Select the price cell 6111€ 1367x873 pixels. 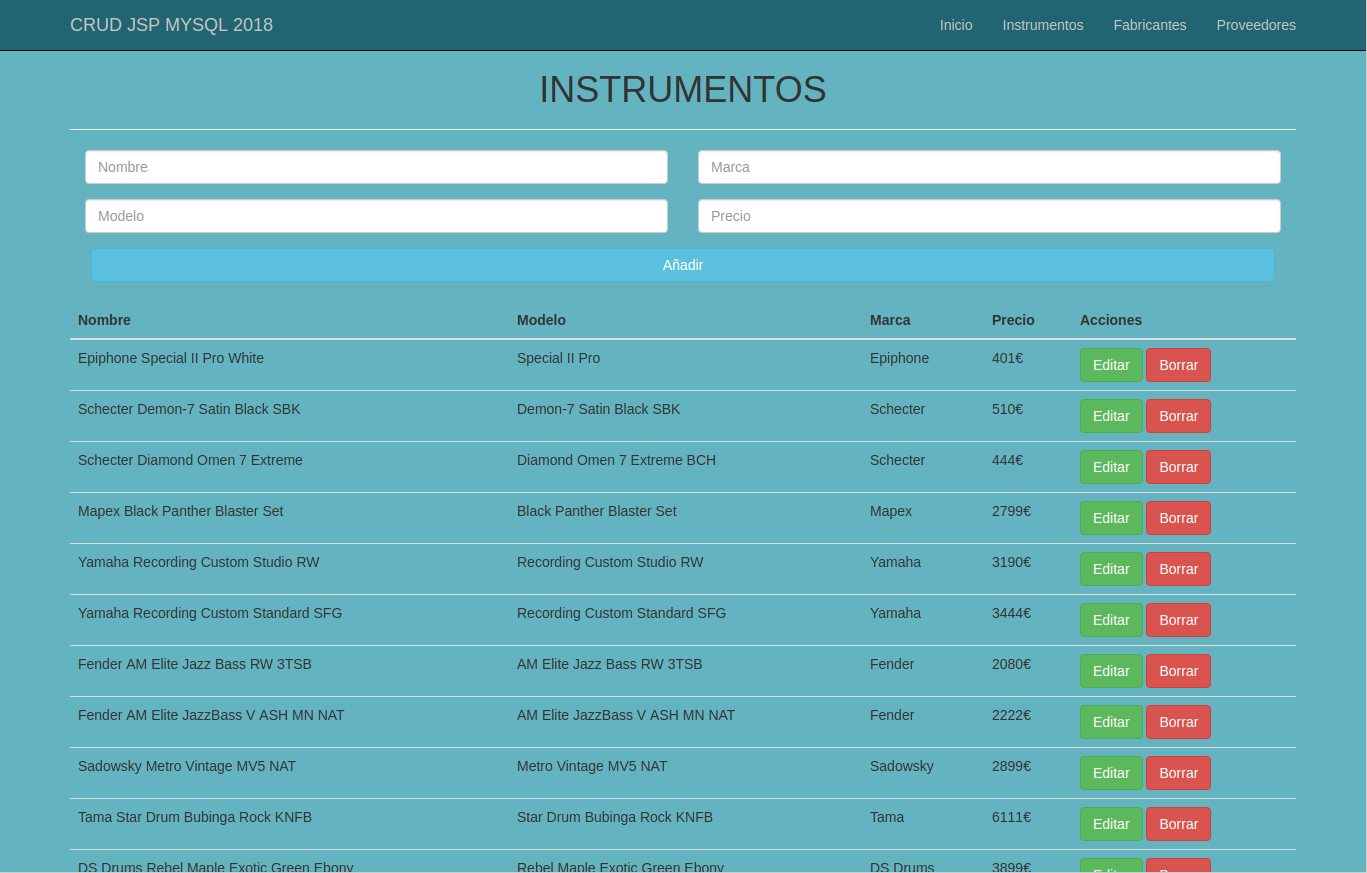1011,817
